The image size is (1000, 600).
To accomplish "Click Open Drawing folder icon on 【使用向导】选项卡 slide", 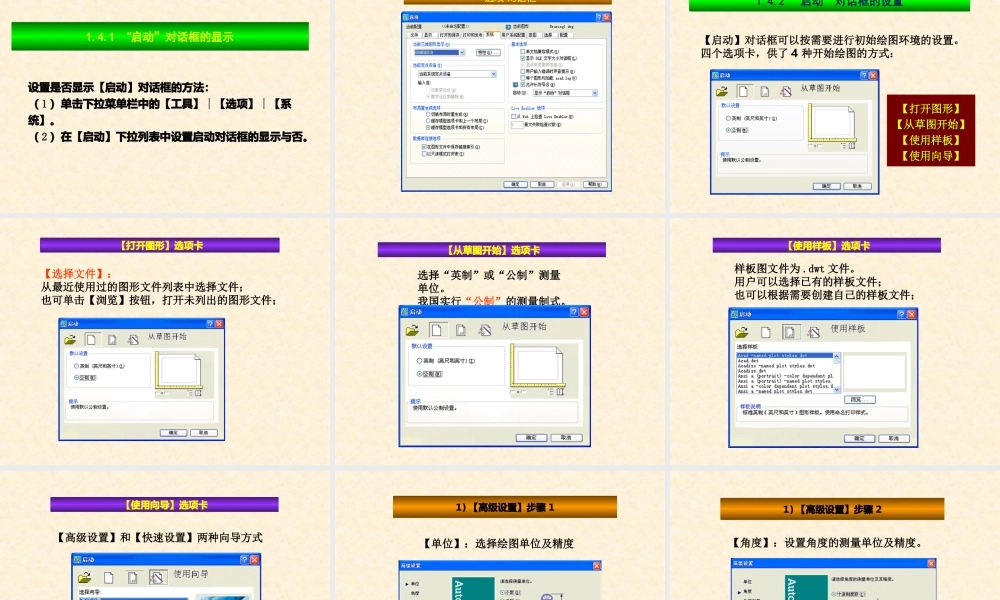I will 85,578.
